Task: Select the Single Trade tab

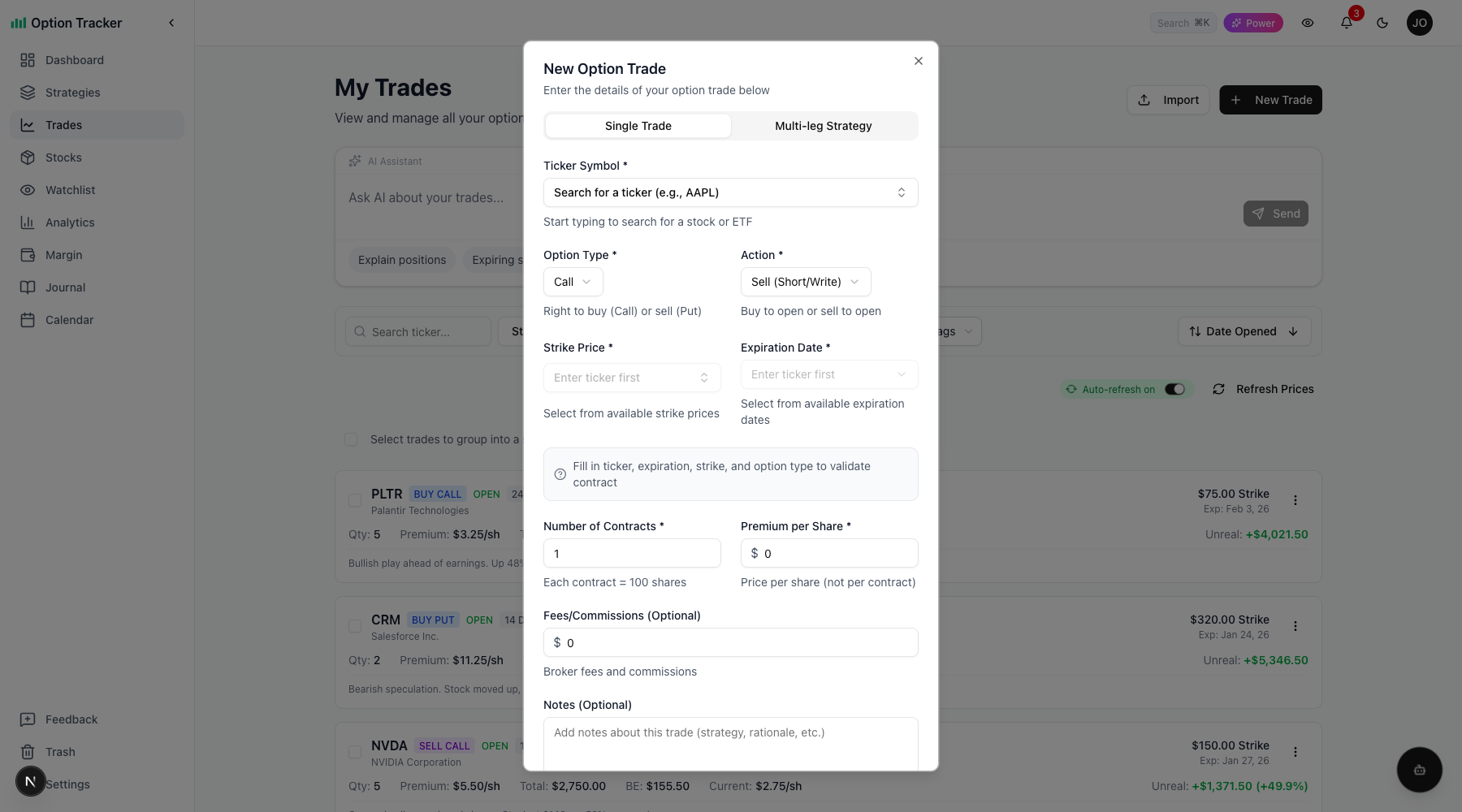Action: click(638, 126)
